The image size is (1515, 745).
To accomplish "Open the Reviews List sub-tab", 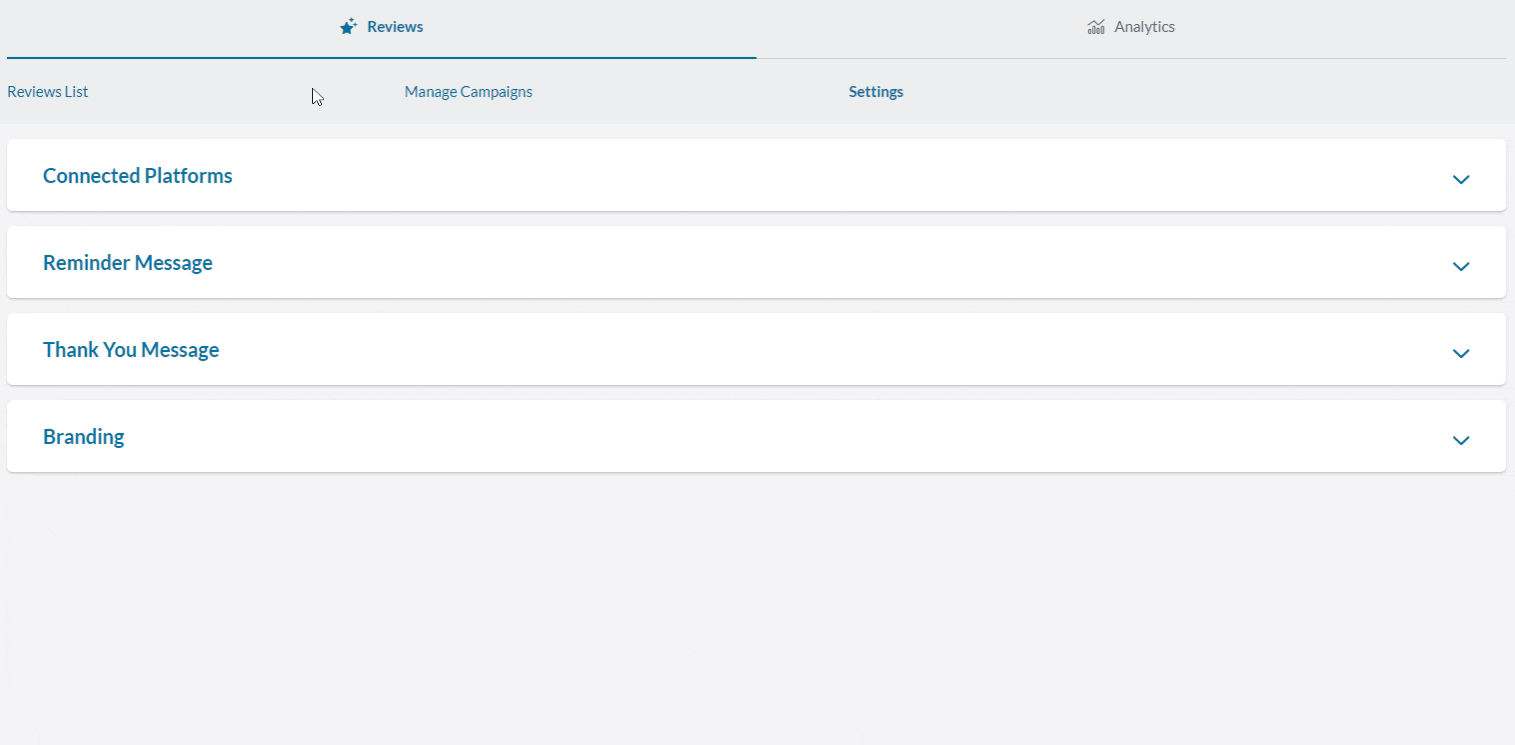I will 47,91.
